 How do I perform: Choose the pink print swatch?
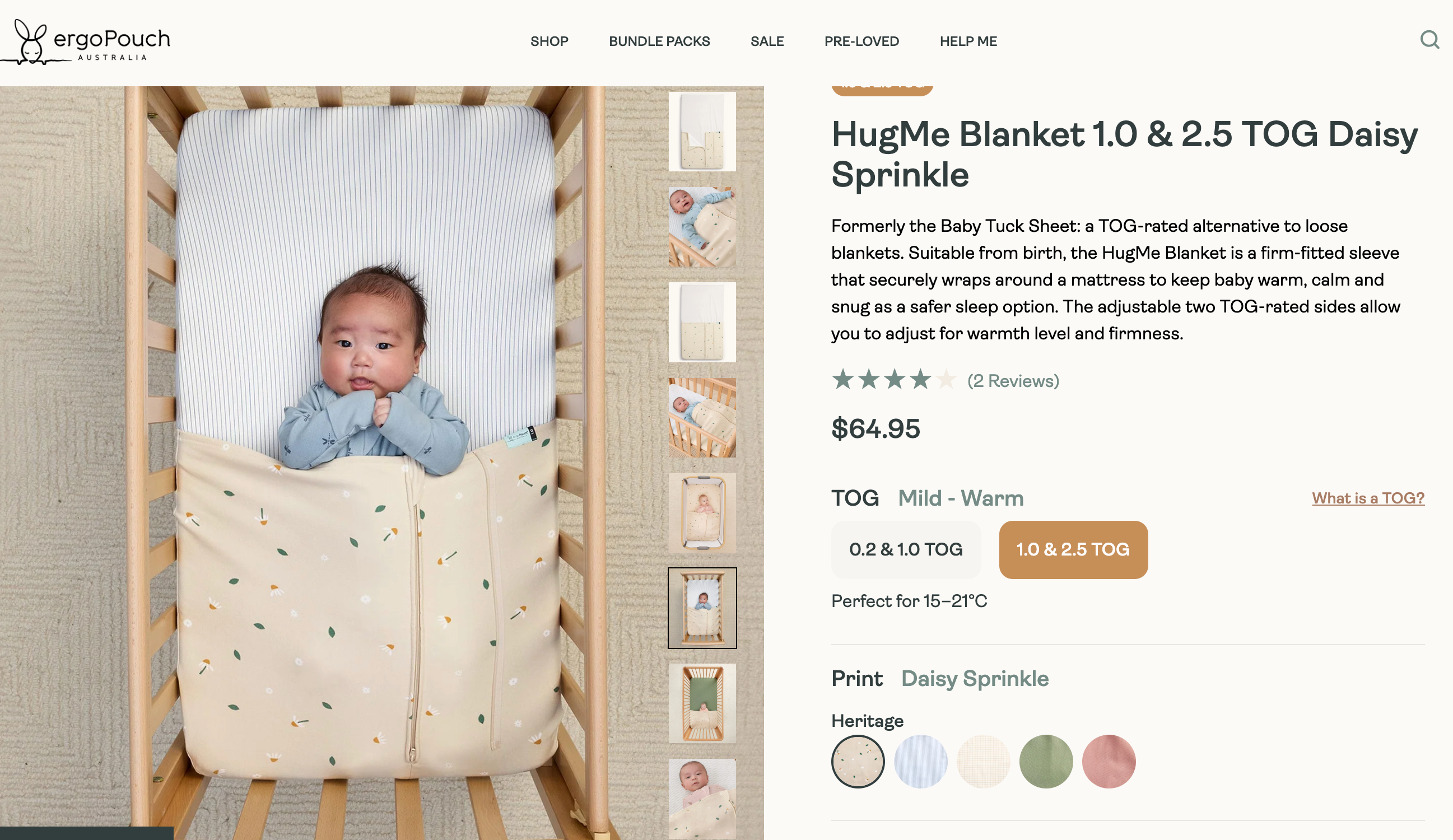(1109, 761)
